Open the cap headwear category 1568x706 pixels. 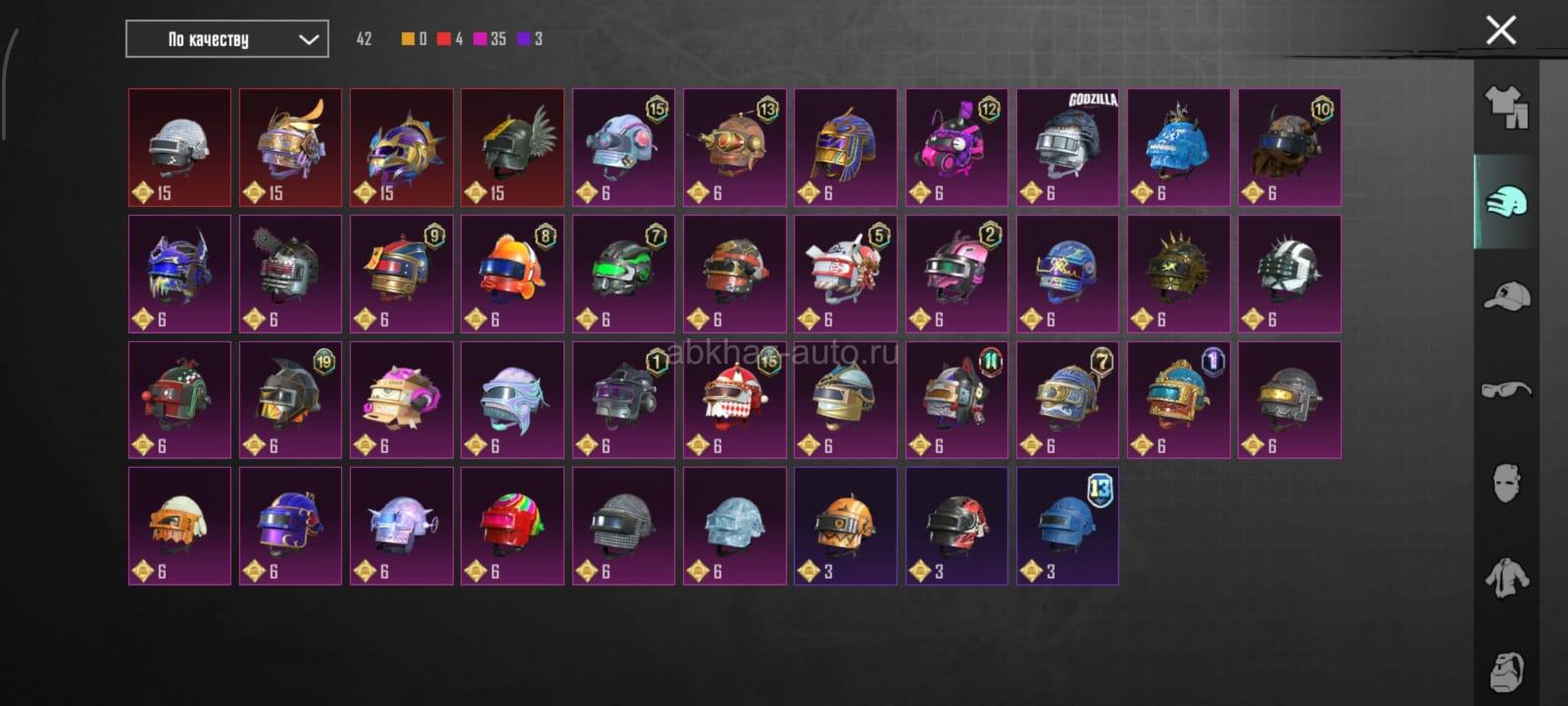click(x=1506, y=295)
